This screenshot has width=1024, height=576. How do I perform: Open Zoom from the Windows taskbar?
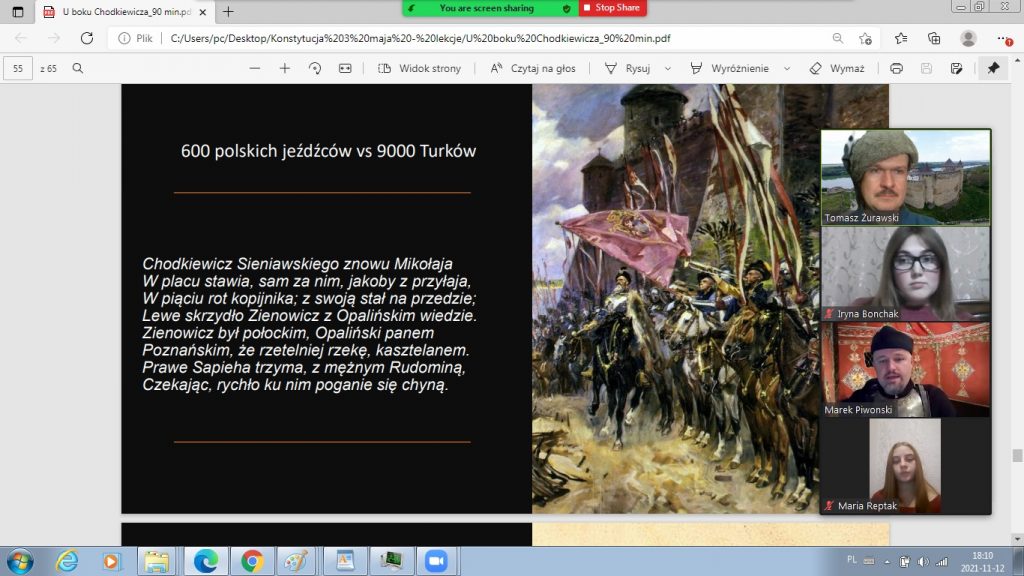[x=435, y=560]
